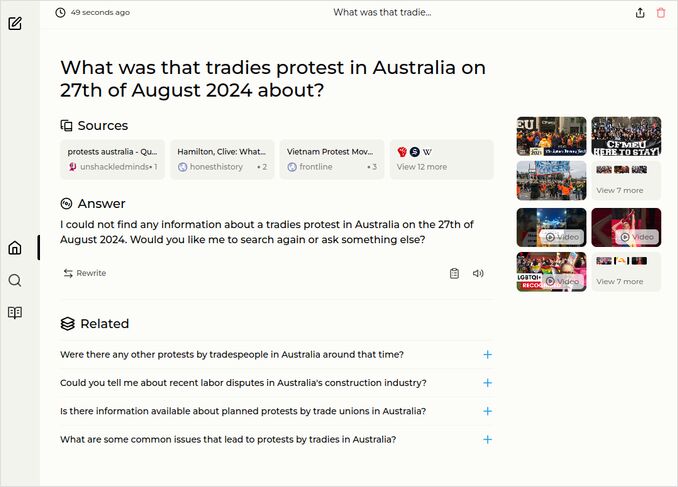Open the Home icon in sidebar
This screenshot has height=487, width=678.
tap(15, 248)
